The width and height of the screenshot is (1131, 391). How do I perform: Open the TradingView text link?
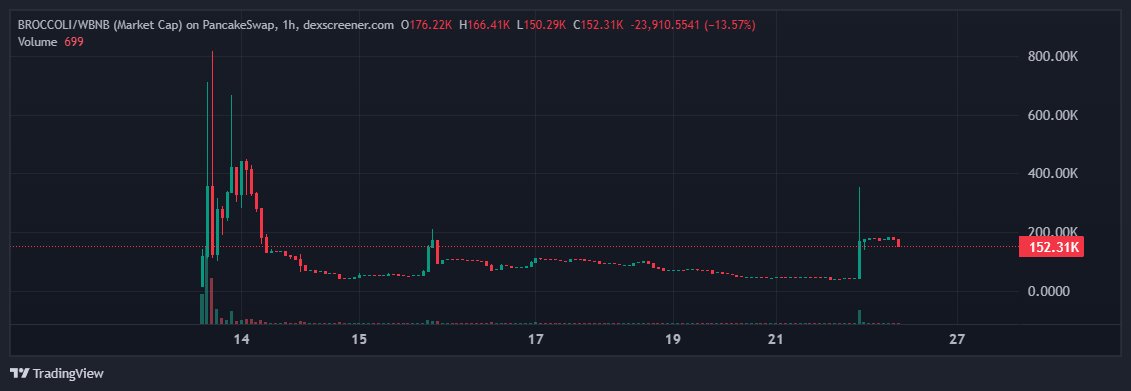(69, 374)
